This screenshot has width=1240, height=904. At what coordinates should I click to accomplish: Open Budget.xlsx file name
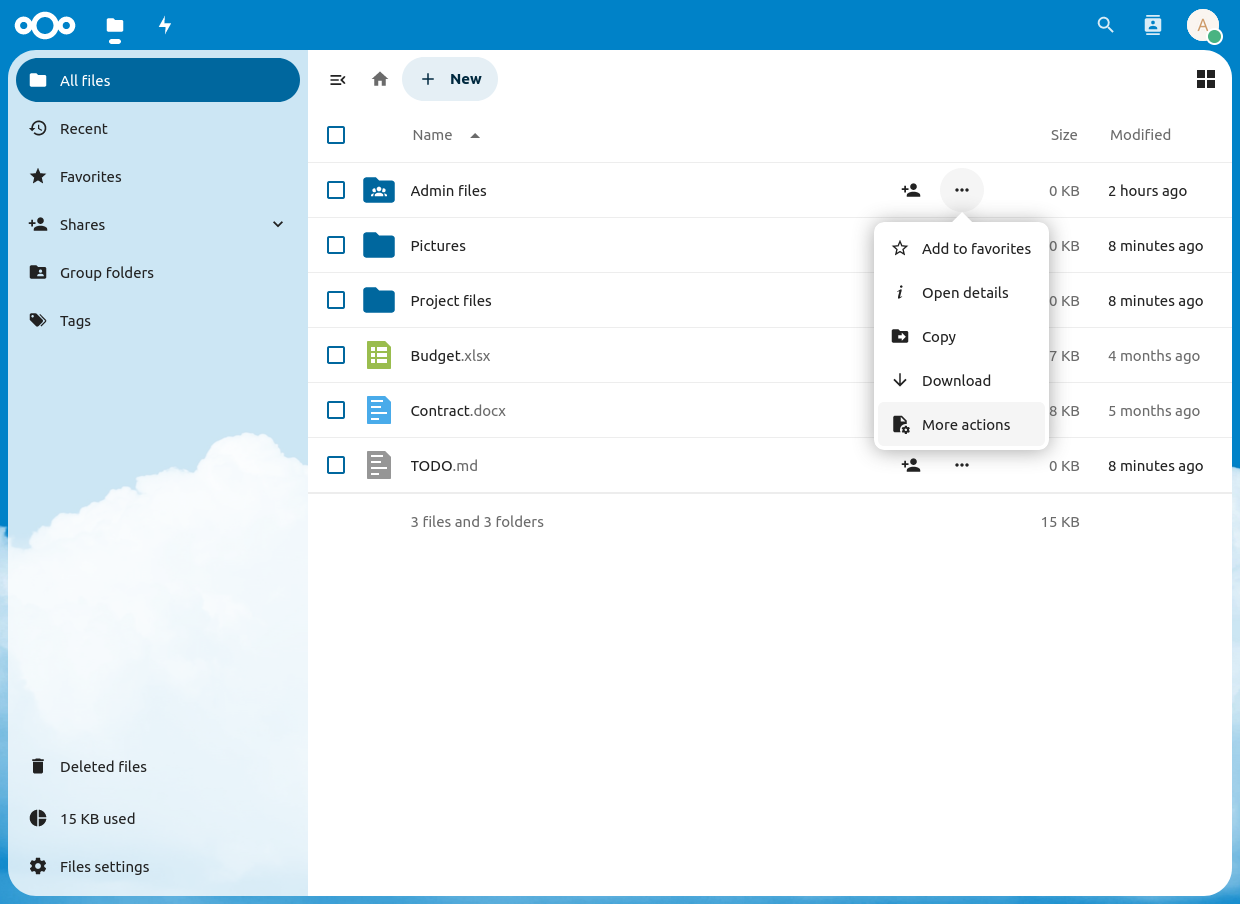click(x=450, y=355)
